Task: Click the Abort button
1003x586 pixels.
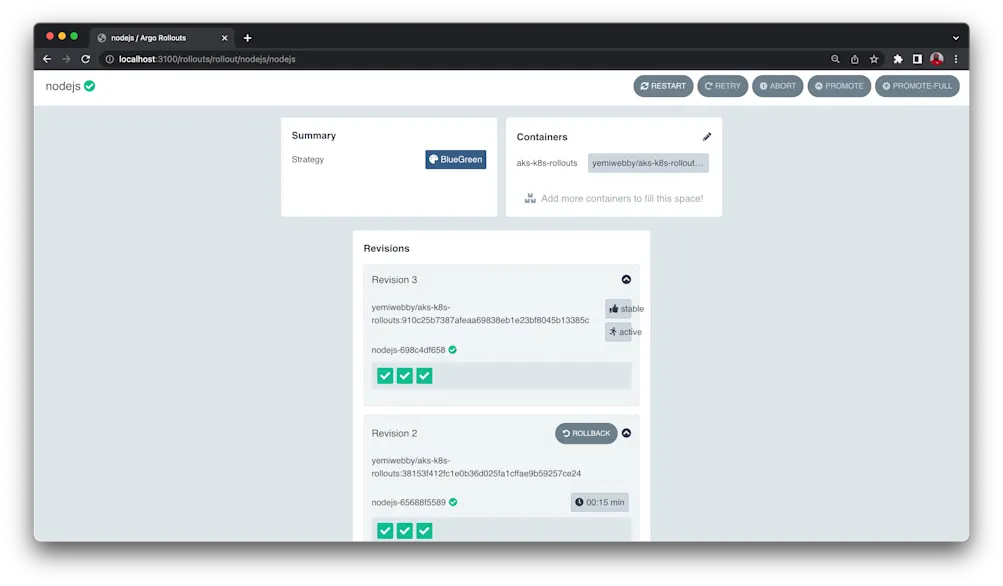Action: [777, 86]
